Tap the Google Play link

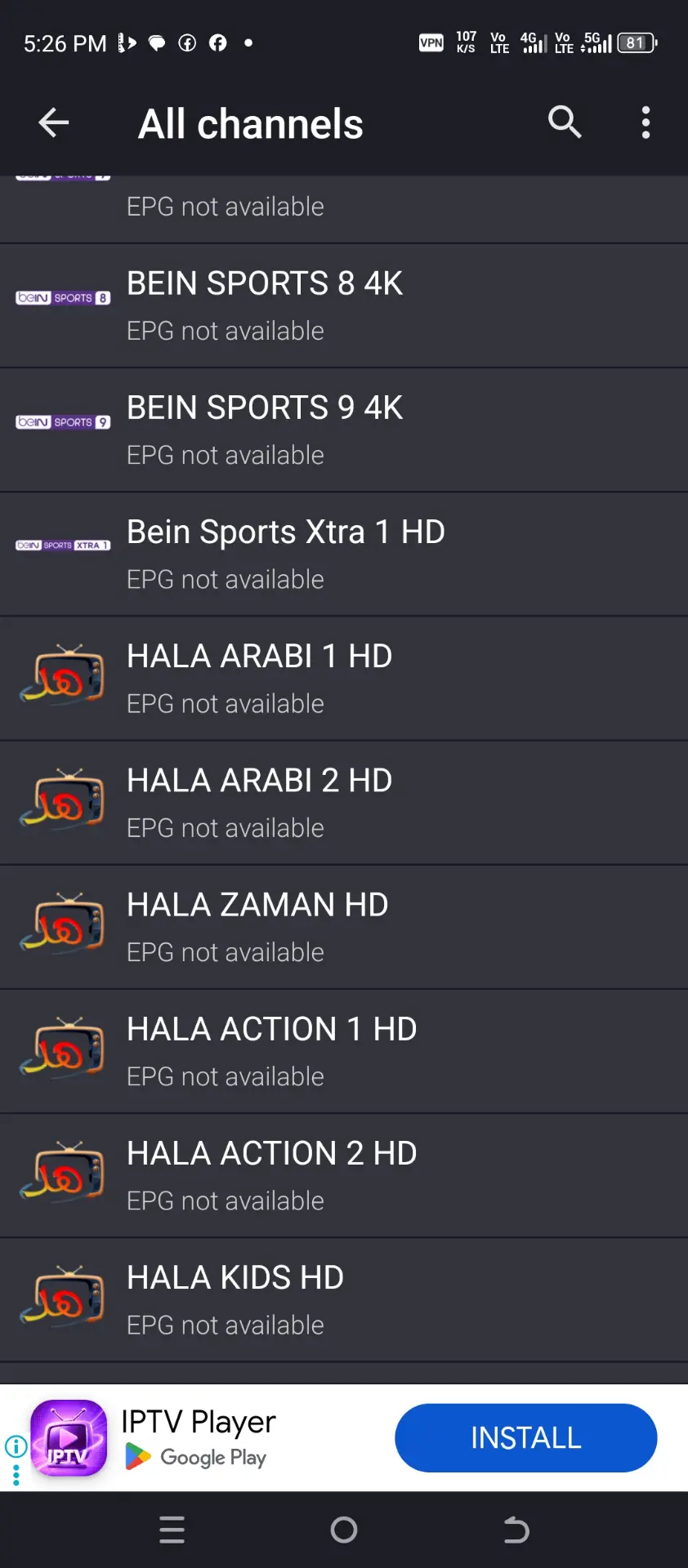196,1457
